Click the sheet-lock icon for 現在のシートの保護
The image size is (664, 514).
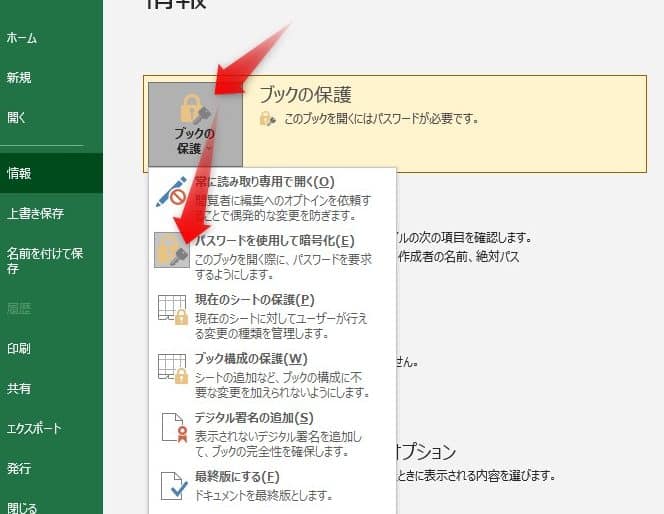click(x=172, y=310)
